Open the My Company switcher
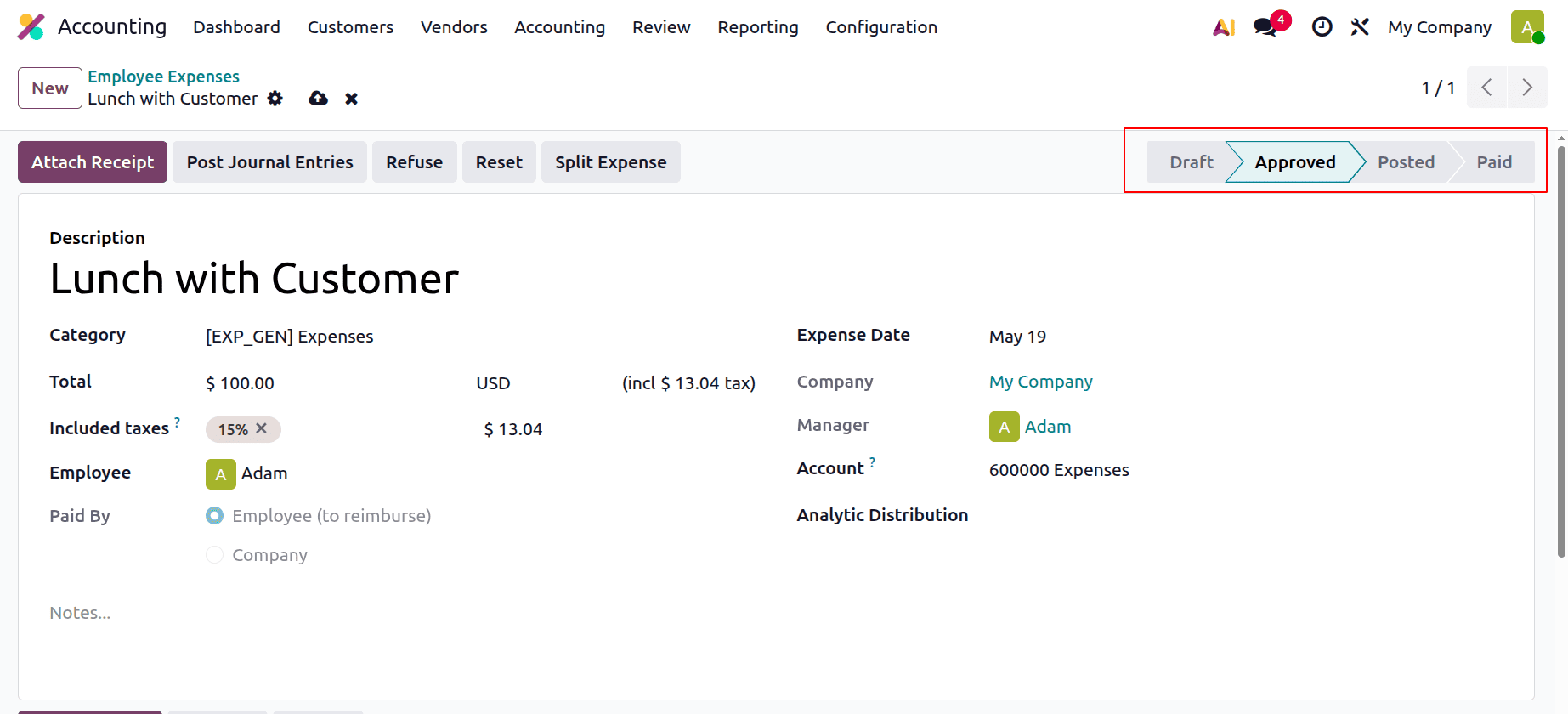Image resolution: width=1568 pixels, height=714 pixels. point(1440,27)
